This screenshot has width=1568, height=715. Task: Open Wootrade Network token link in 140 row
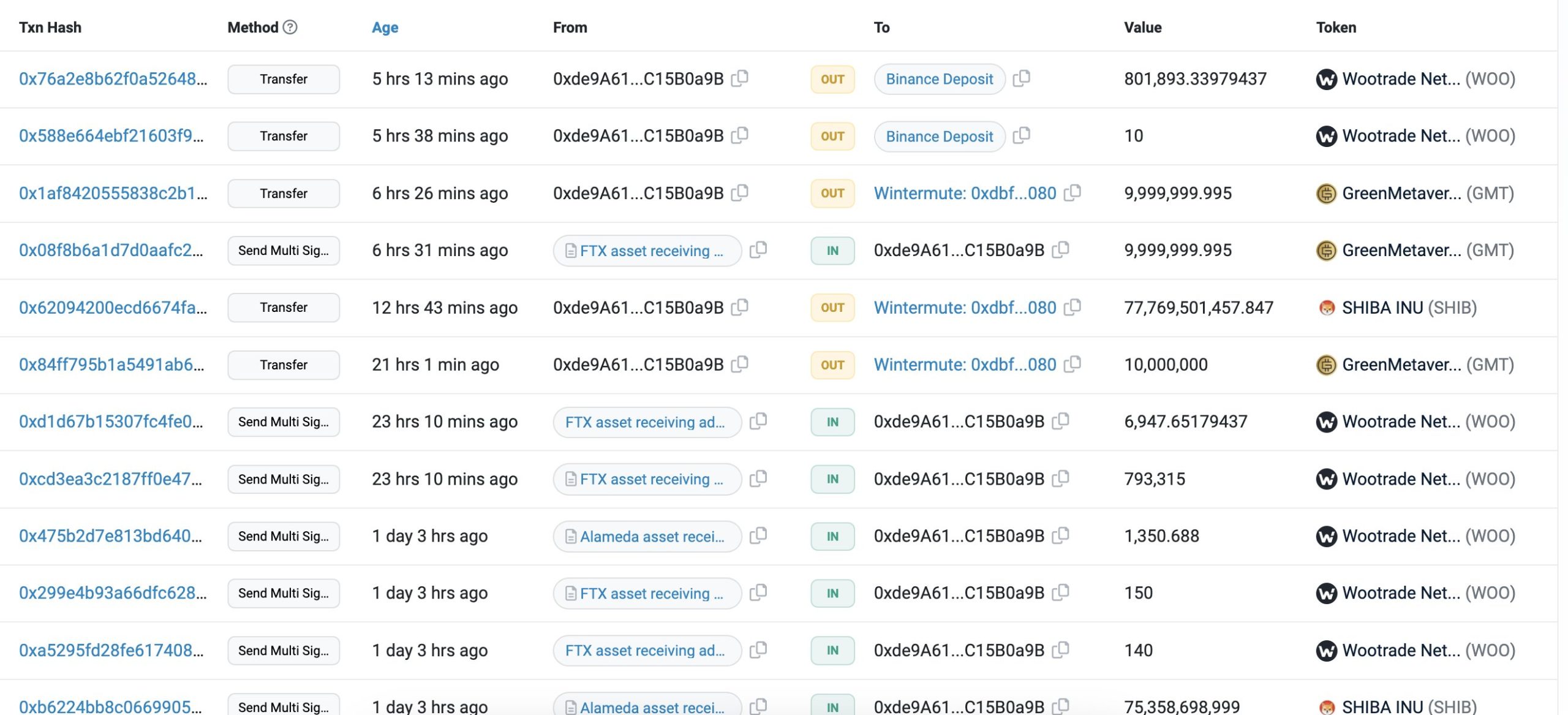pos(1401,650)
